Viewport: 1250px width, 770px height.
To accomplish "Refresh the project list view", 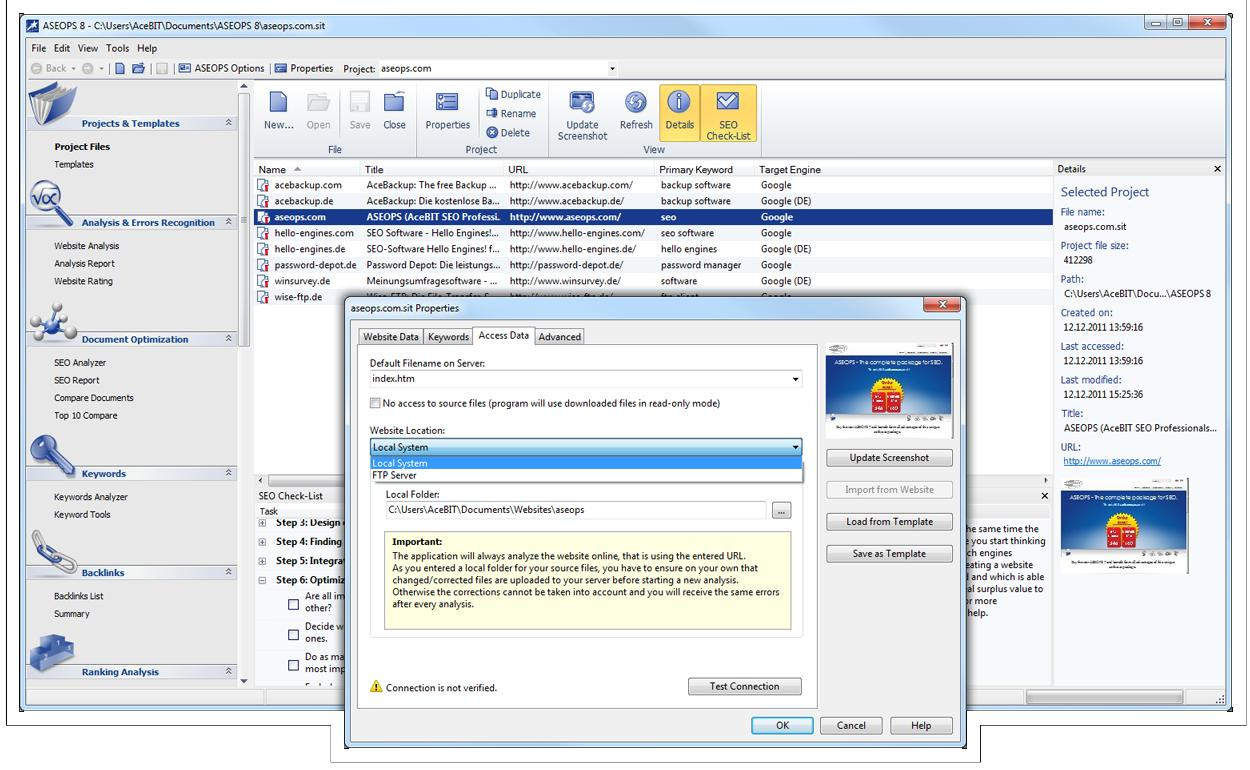I will [x=636, y=110].
